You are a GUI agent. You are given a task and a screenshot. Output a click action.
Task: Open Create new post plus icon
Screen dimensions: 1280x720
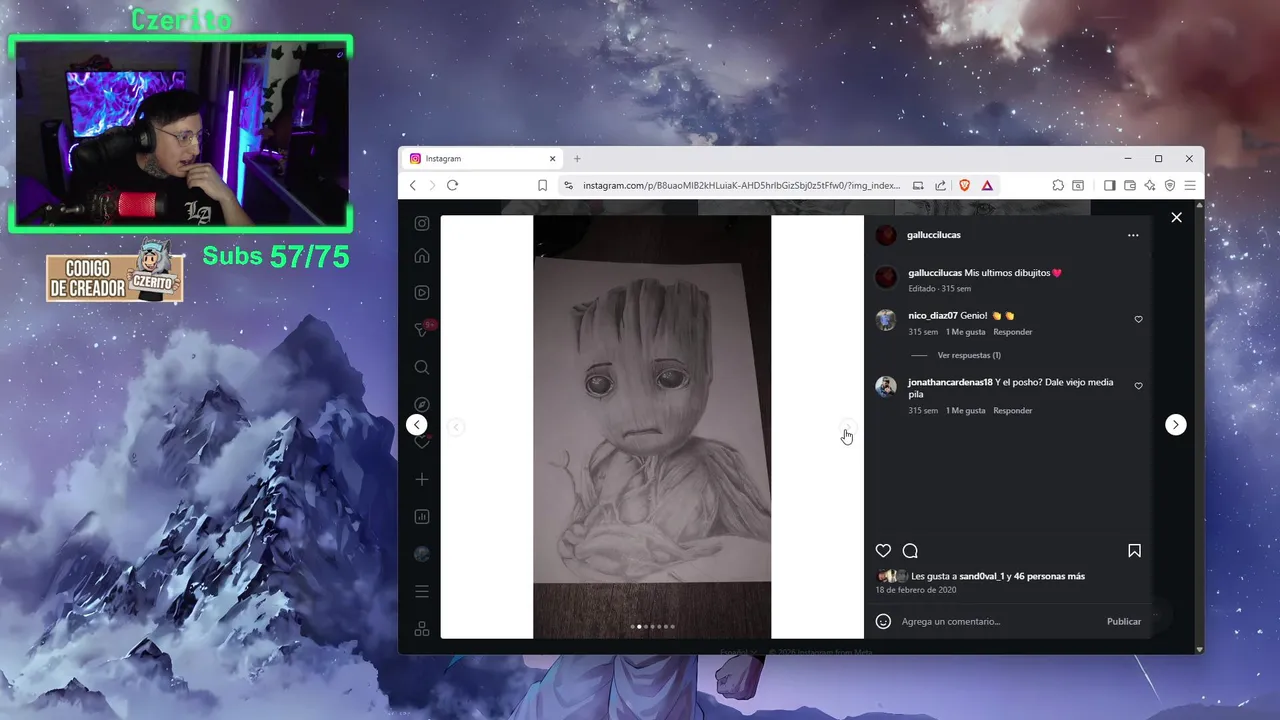point(422,480)
